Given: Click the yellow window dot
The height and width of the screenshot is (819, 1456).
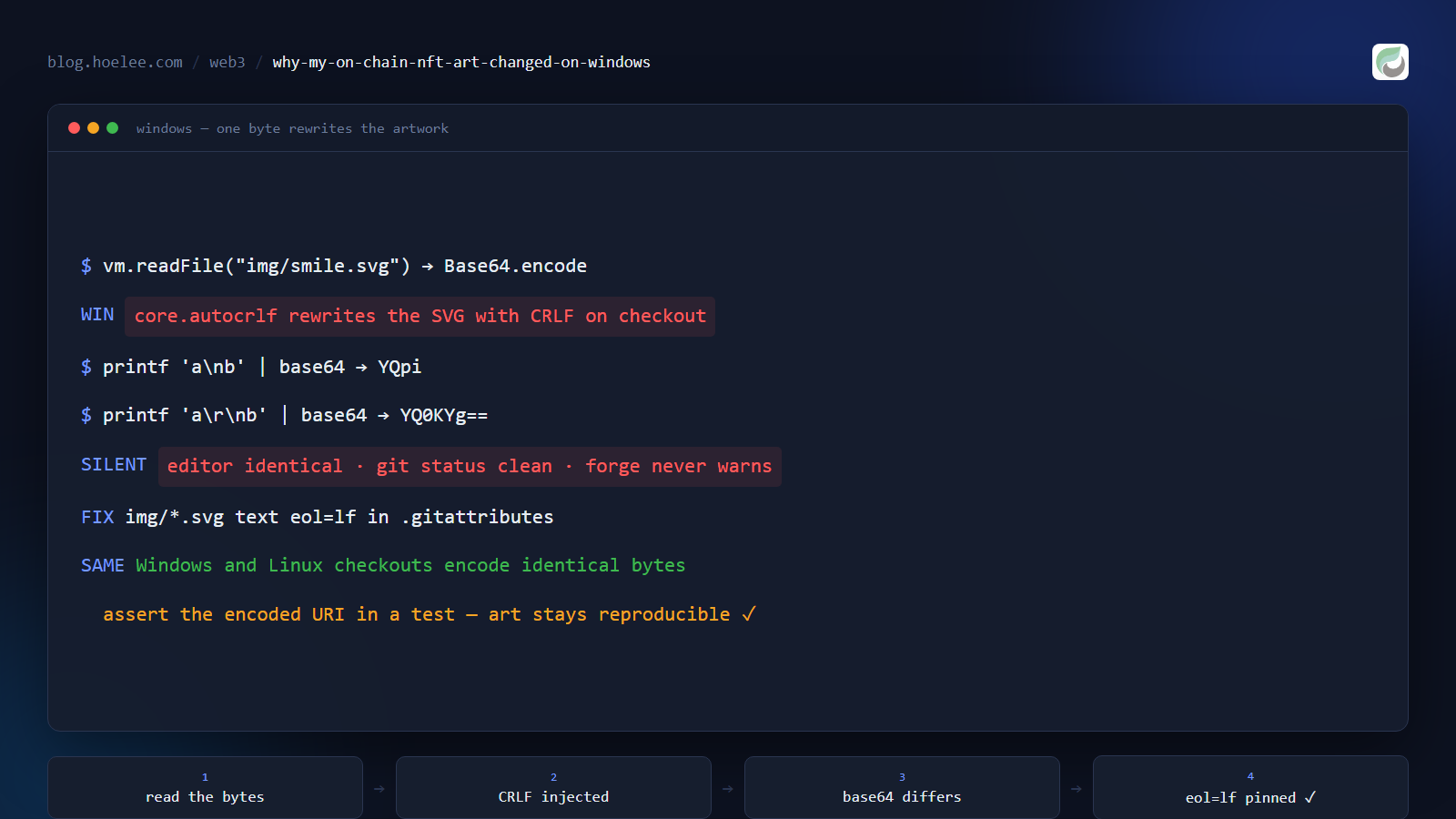Looking at the screenshot, I should tap(93, 128).
